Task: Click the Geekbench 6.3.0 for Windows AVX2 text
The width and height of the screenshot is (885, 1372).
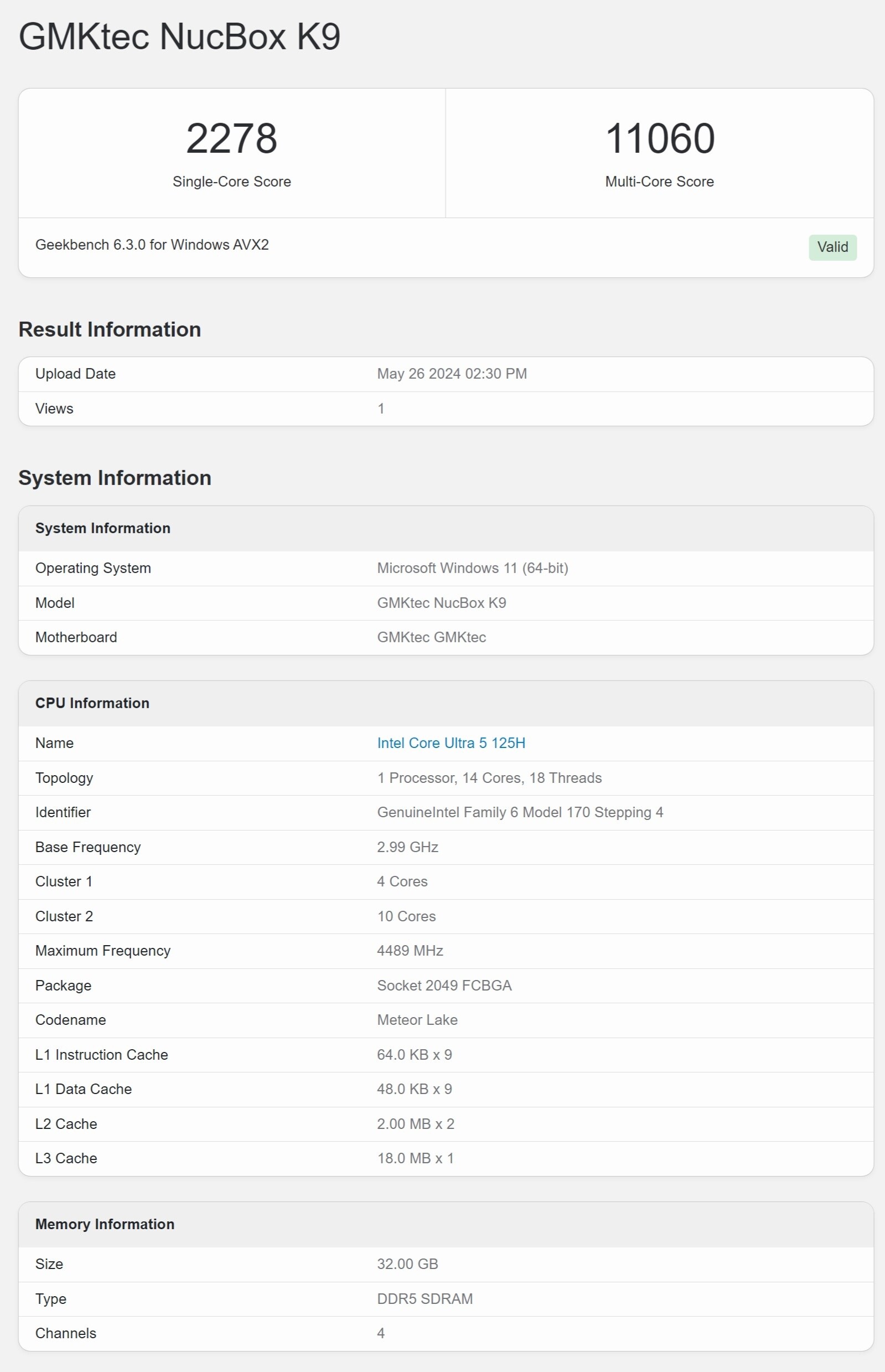Action: [x=152, y=245]
